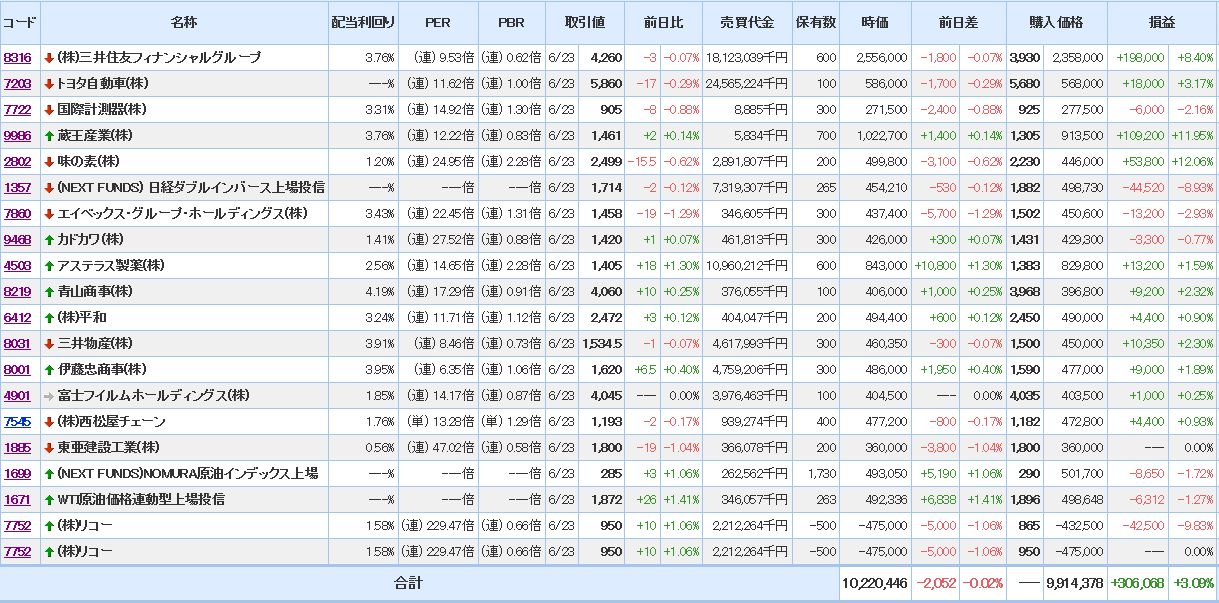Click the red down arrow beside 三井住友フィナンシャルグループ

coord(48,58)
